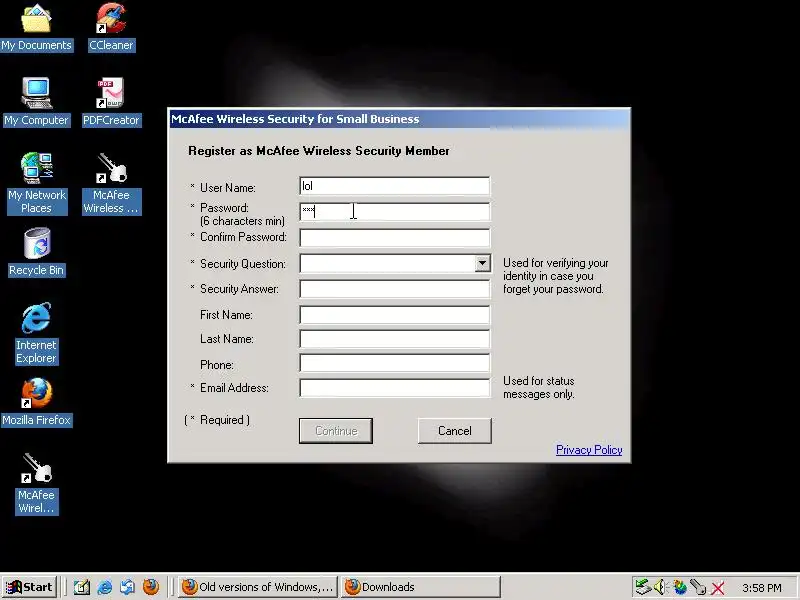Click the Email Address field
The width and height of the screenshot is (800, 600).
[x=394, y=388]
